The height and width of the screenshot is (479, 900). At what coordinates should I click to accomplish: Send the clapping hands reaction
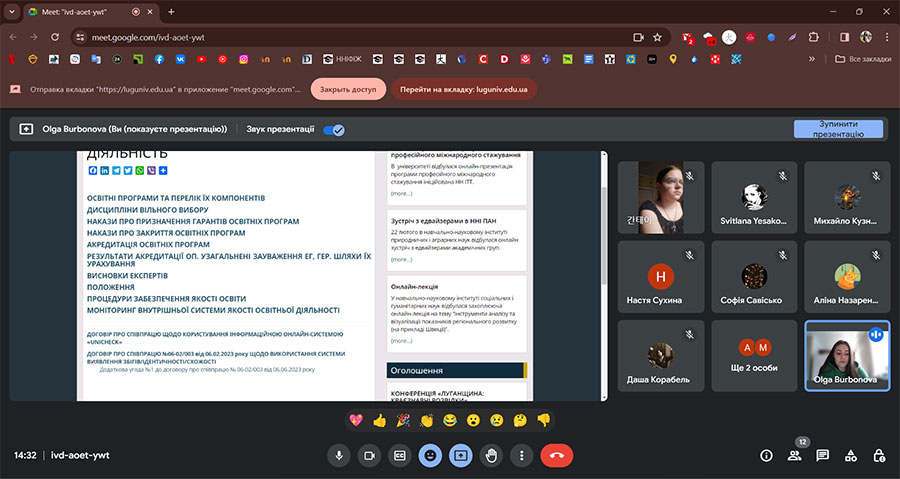click(x=426, y=420)
